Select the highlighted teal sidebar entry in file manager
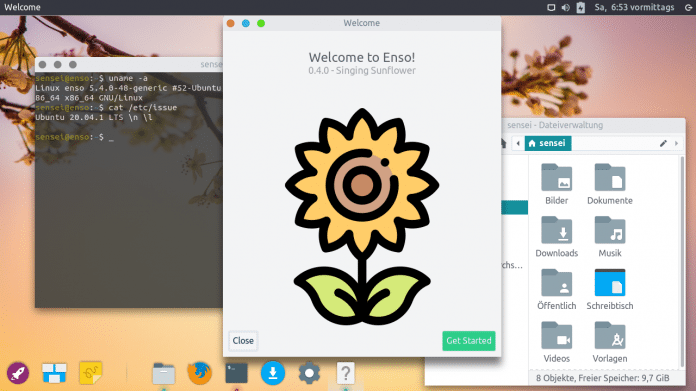The width and height of the screenshot is (696, 391). [x=514, y=207]
